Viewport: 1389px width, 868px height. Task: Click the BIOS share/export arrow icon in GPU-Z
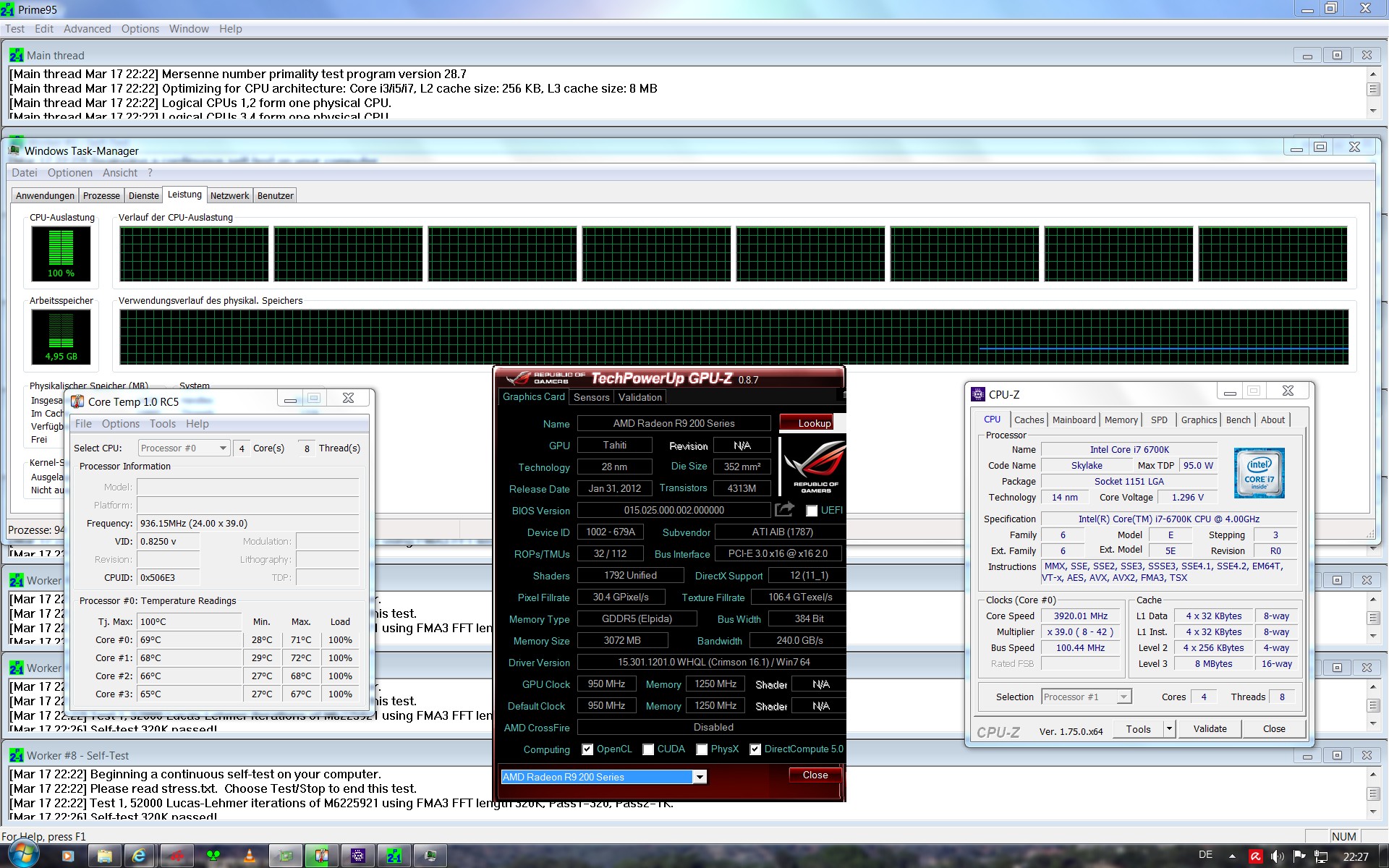point(784,510)
